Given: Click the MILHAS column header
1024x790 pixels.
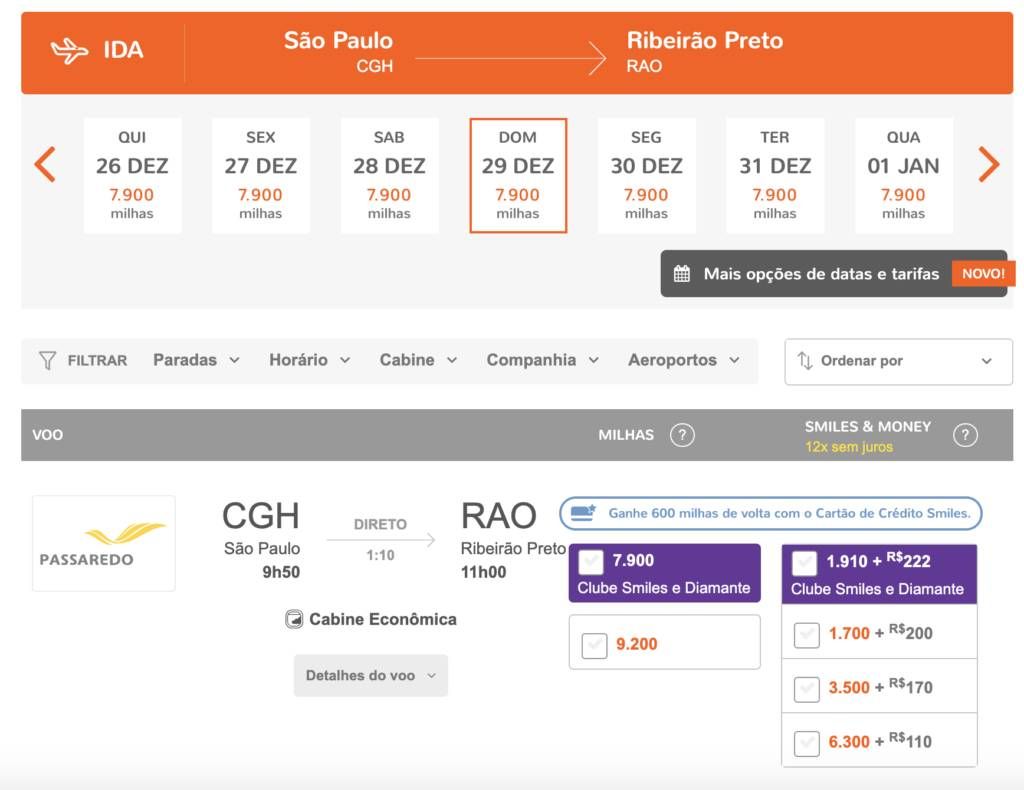Looking at the screenshot, I should coord(626,435).
